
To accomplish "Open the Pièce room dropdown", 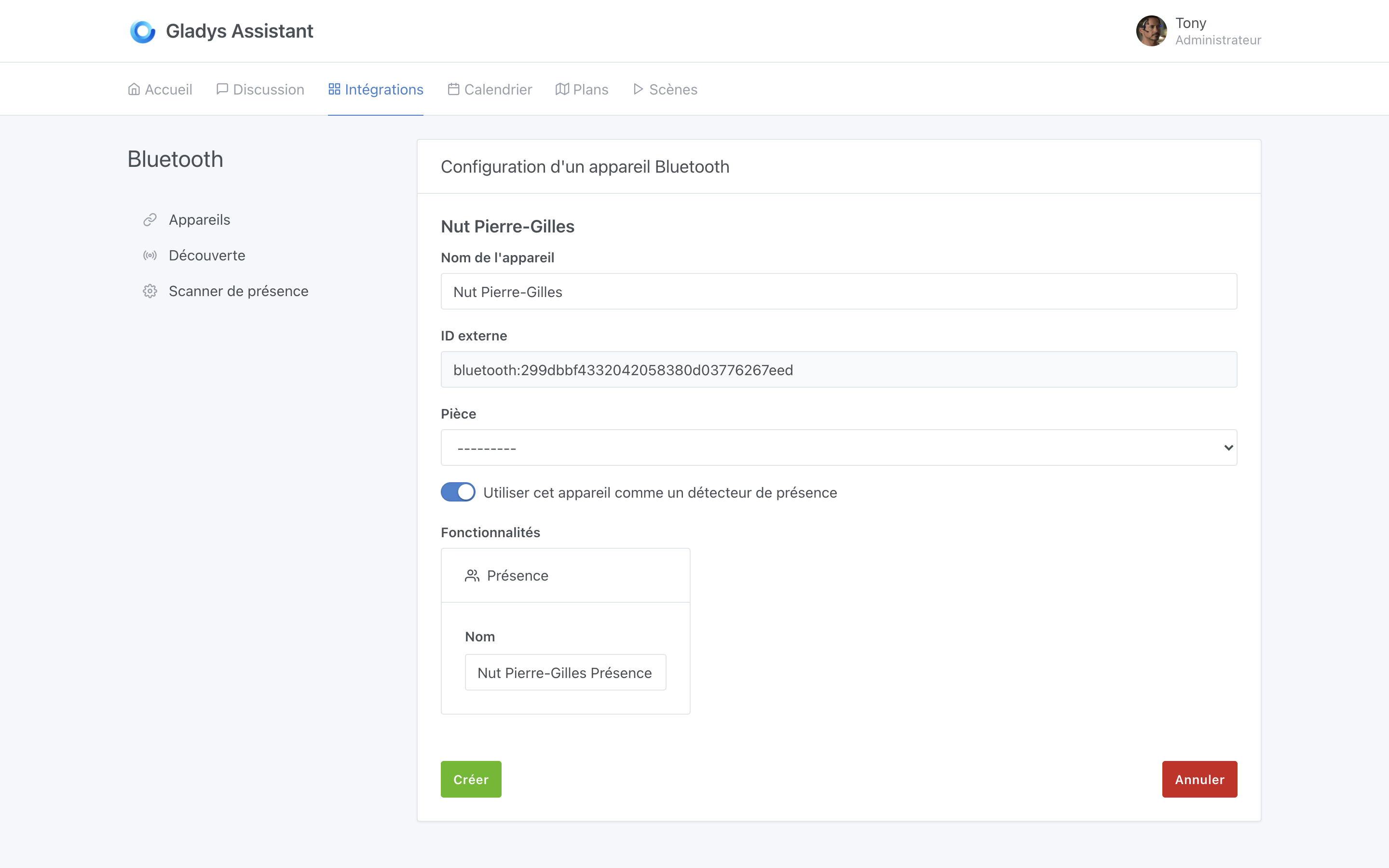I will pyautogui.click(x=838, y=447).
